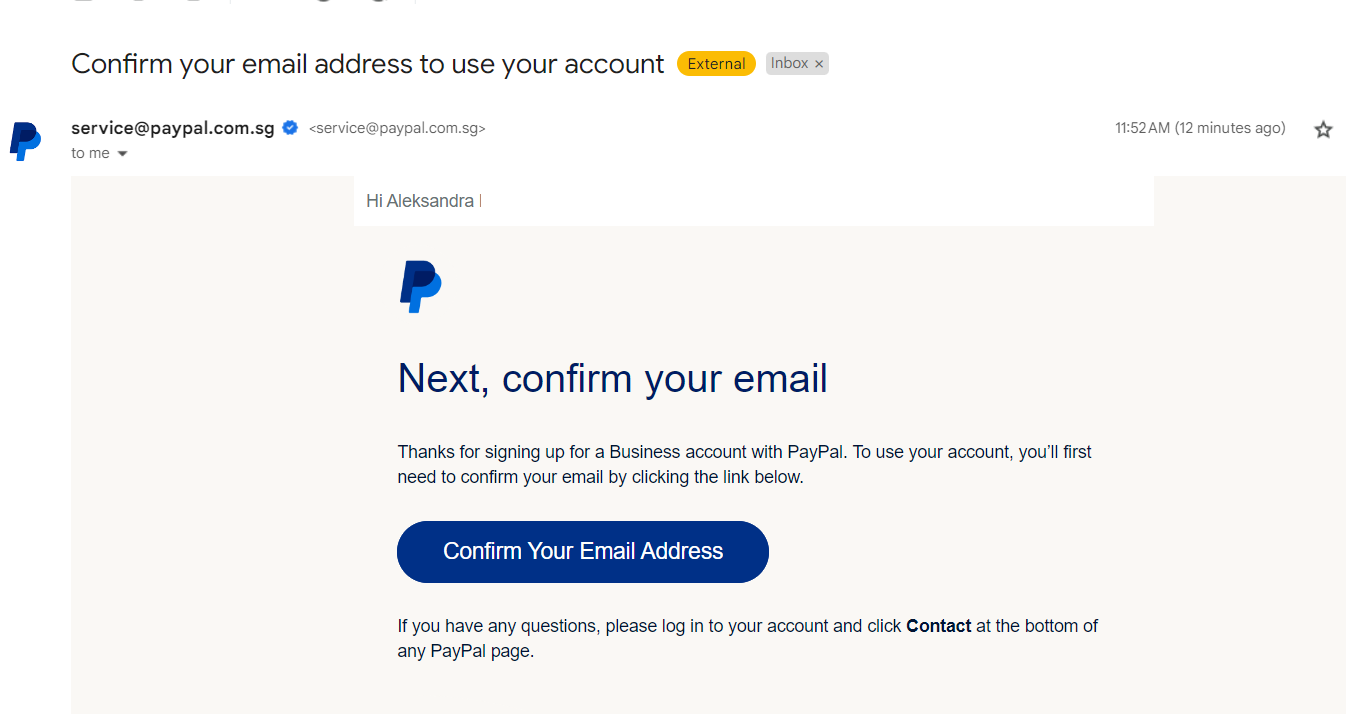The image size is (1346, 714).
Task: Click the "If you have any questions" paragraph
Action: click(747, 638)
